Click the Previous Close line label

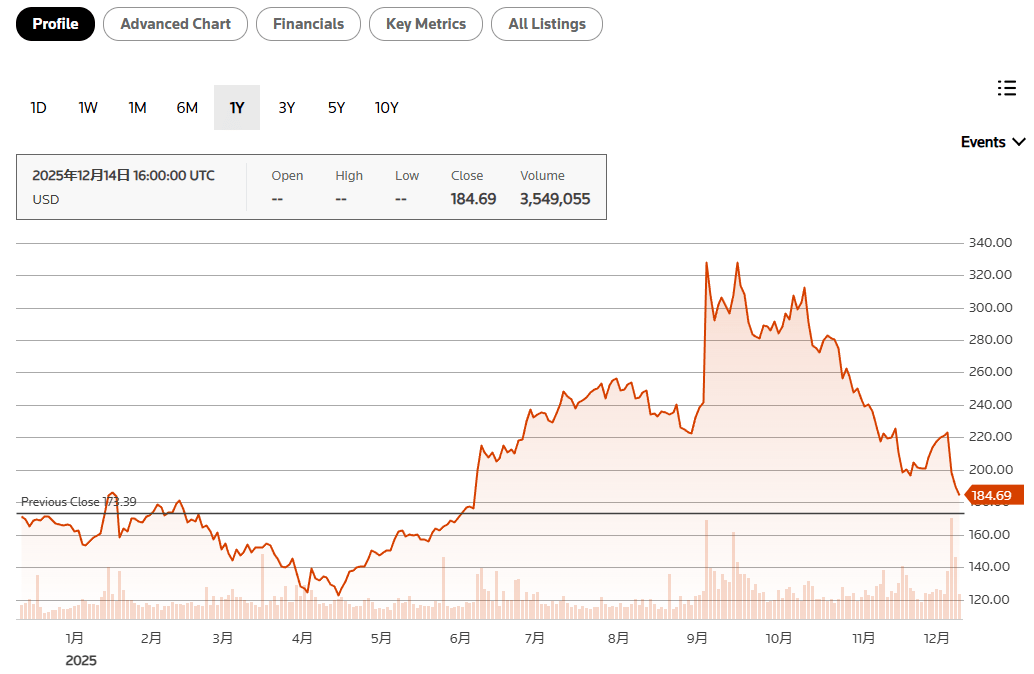tap(78, 502)
